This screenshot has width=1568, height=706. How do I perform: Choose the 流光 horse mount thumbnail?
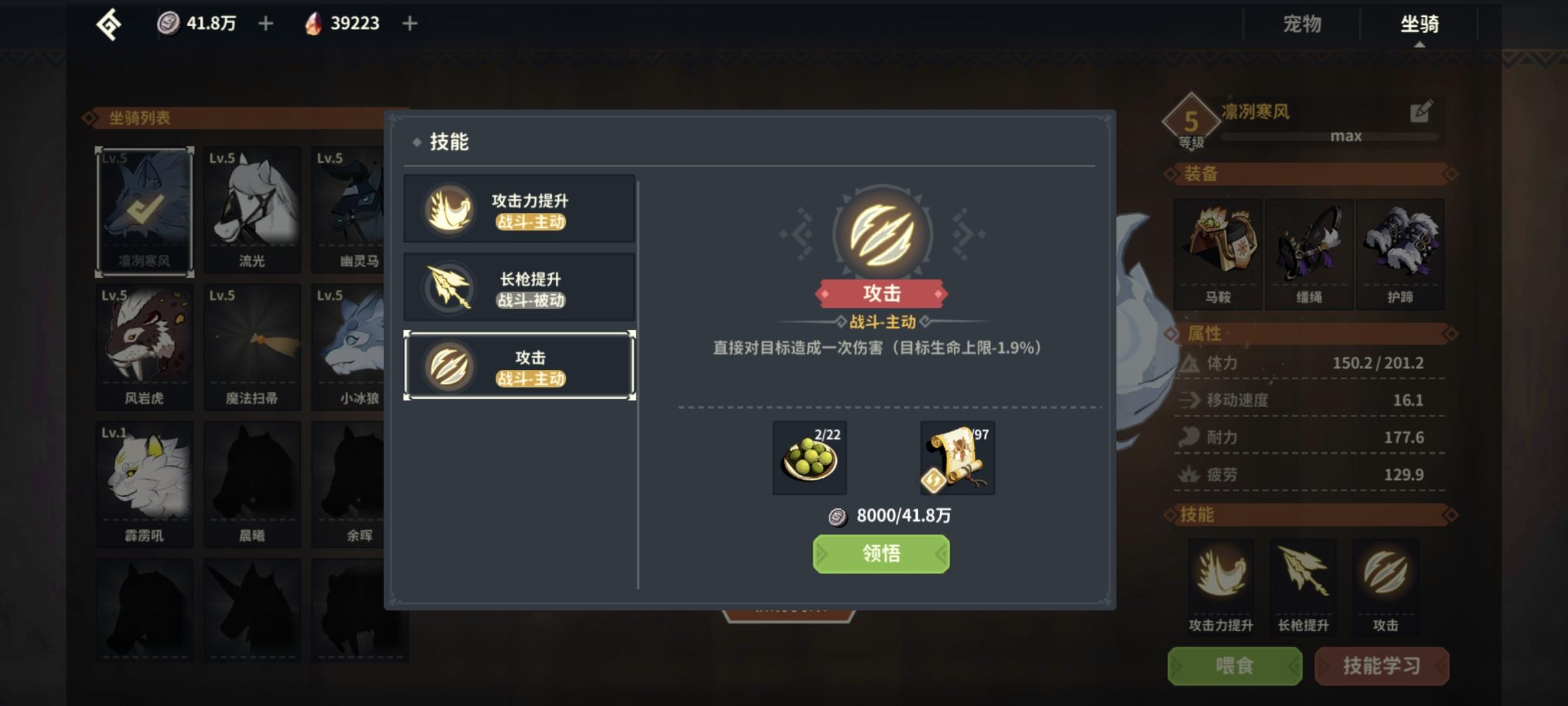coord(252,210)
